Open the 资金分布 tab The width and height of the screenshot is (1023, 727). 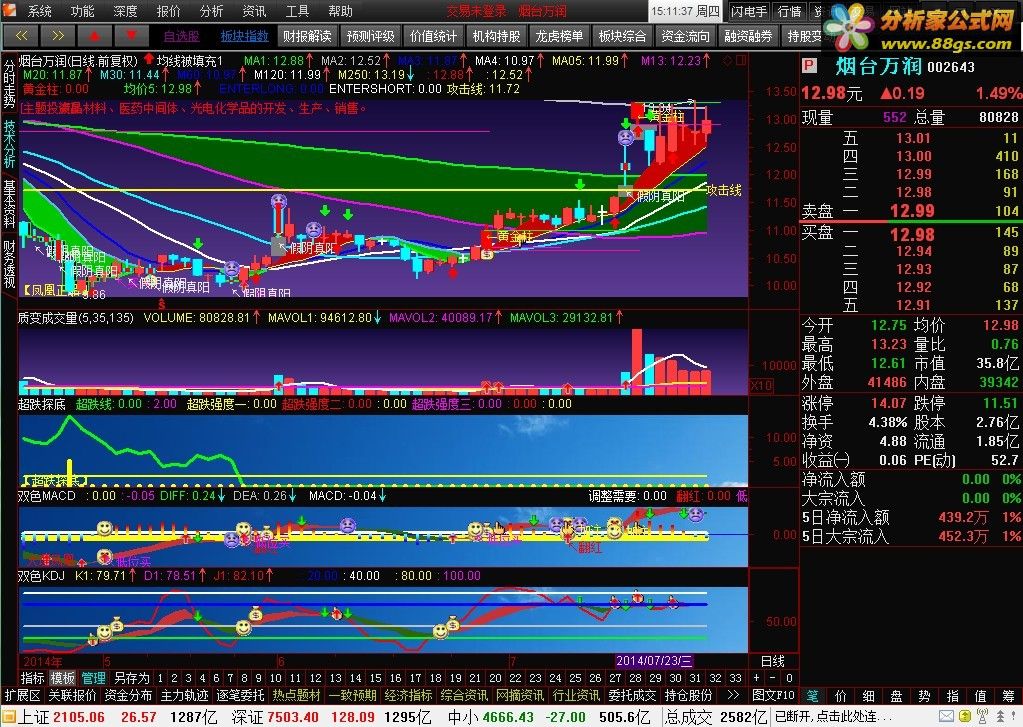(x=129, y=696)
